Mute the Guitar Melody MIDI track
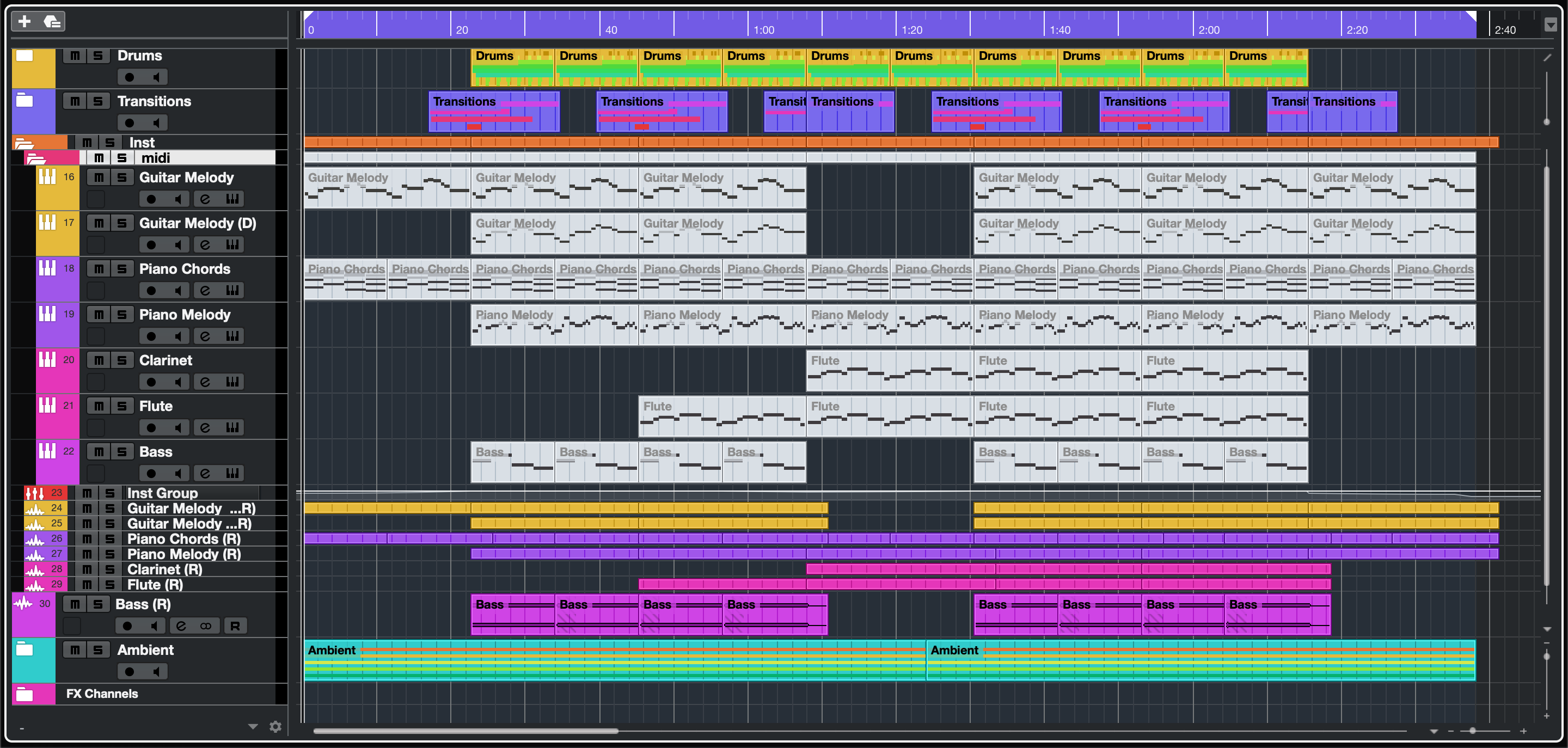The image size is (1568, 748). [x=99, y=177]
